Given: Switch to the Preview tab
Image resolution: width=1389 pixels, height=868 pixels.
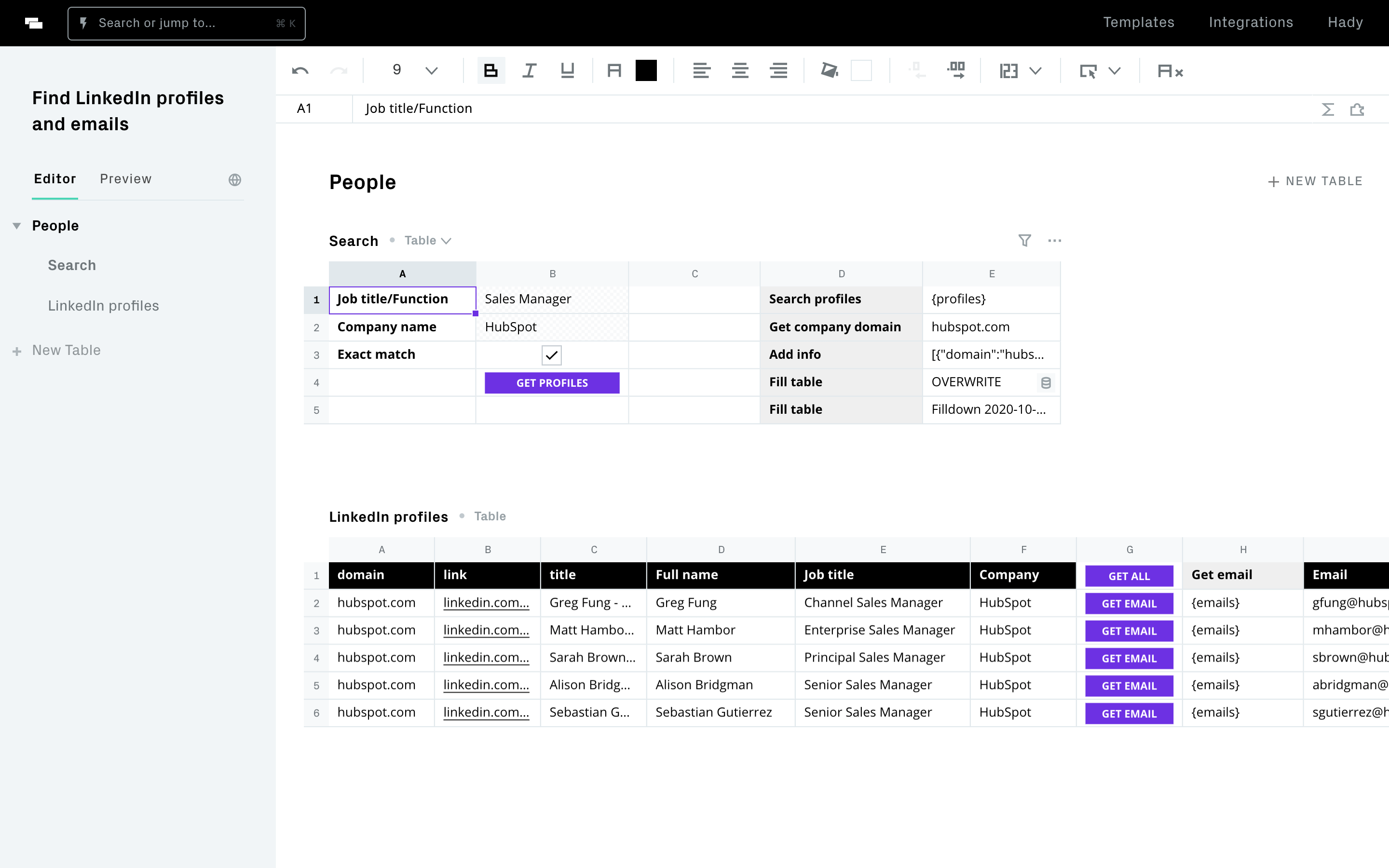Looking at the screenshot, I should (126, 179).
